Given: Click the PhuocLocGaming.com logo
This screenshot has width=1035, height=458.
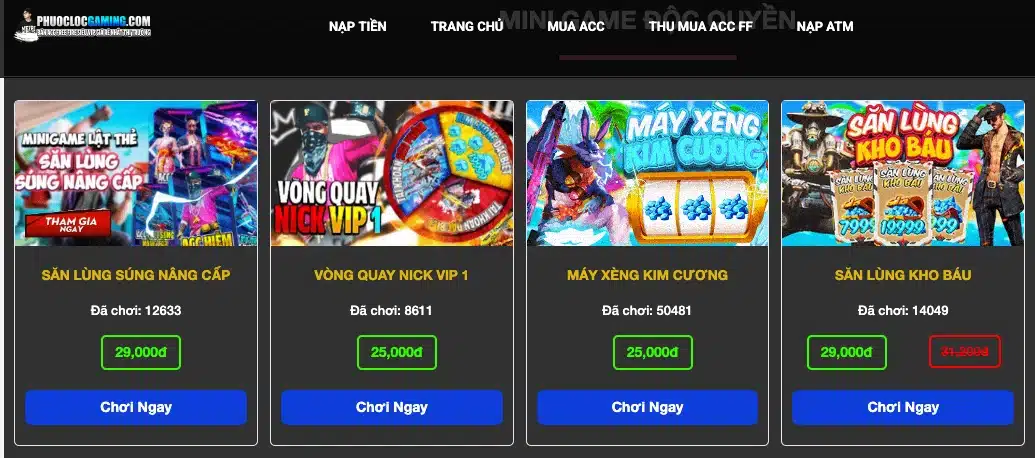Looking at the screenshot, I should [83, 25].
